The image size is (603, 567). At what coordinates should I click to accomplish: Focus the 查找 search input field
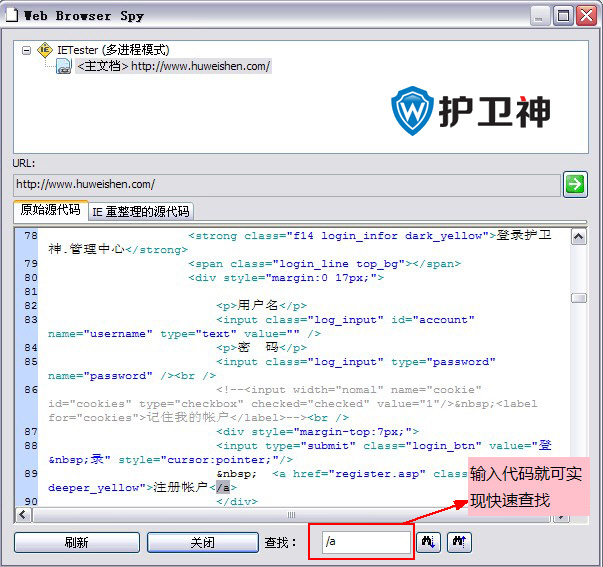pyautogui.click(x=366, y=542)
